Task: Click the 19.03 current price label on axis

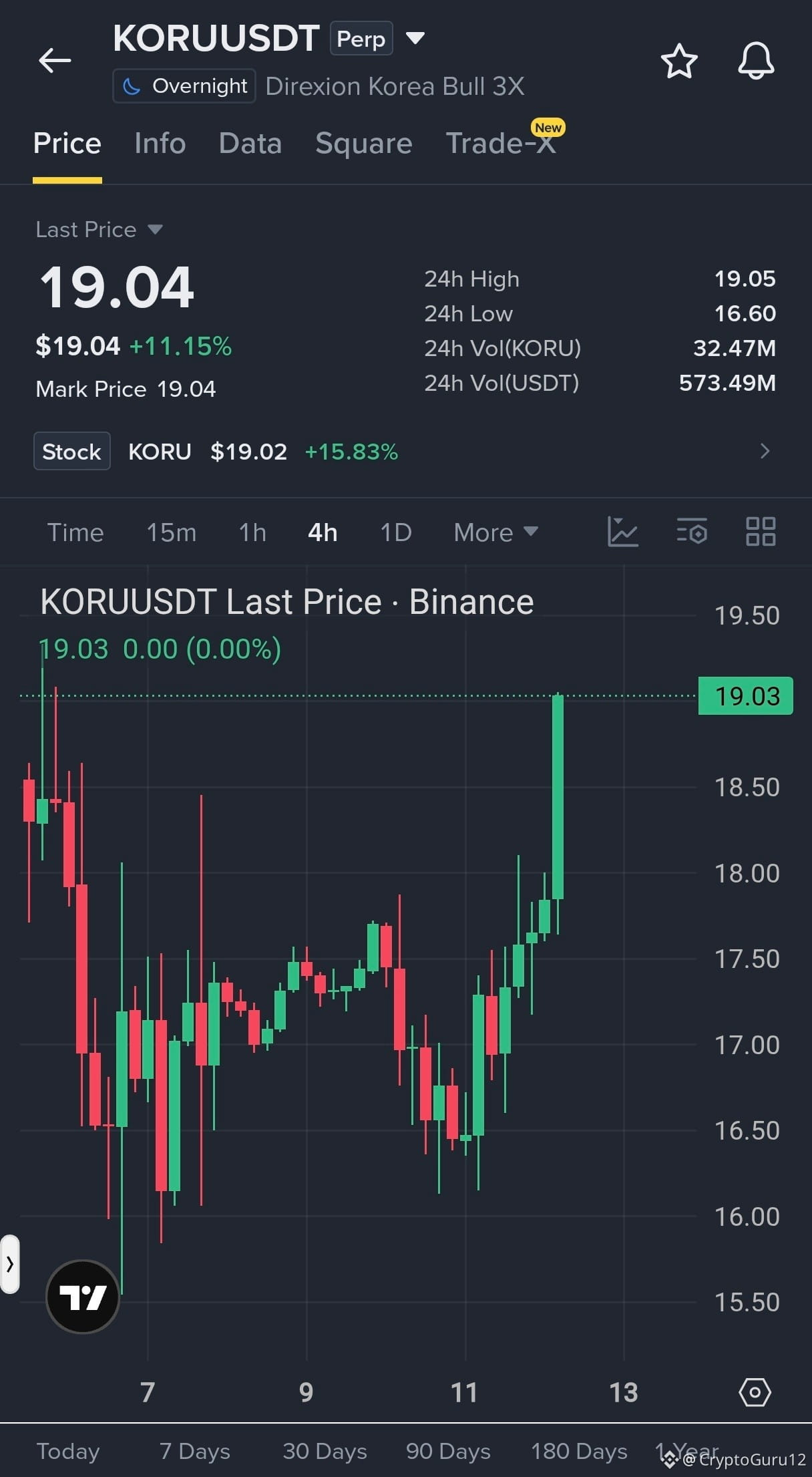Action: (746, 696)
